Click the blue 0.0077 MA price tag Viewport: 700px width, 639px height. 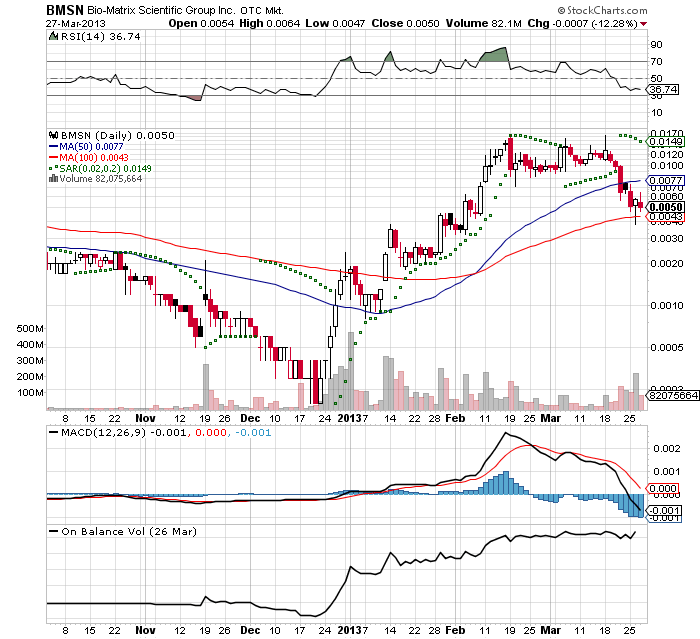click(666, 180)
